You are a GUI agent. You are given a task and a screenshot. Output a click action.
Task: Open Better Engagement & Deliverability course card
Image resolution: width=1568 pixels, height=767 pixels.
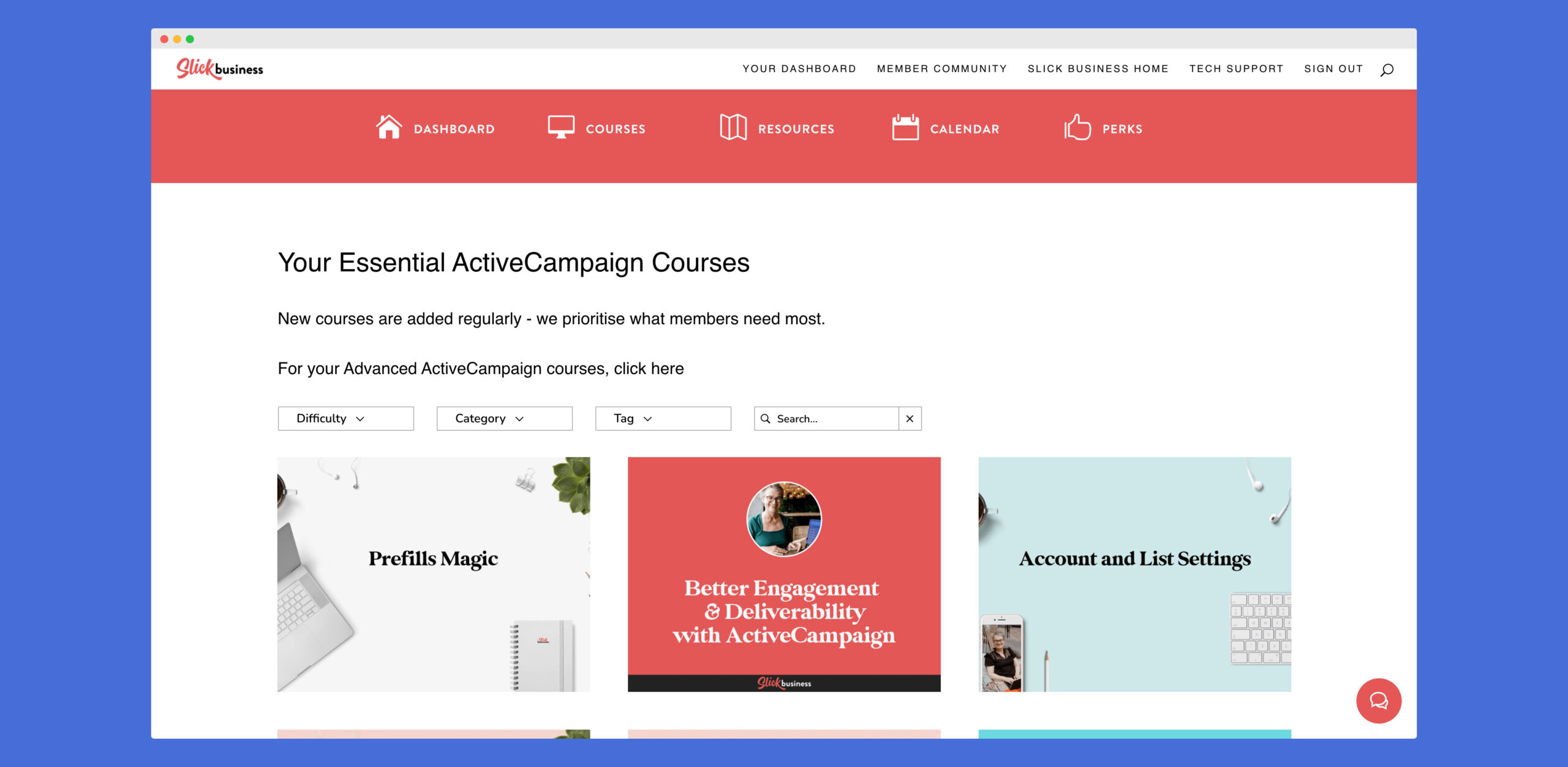click(784, 574)
